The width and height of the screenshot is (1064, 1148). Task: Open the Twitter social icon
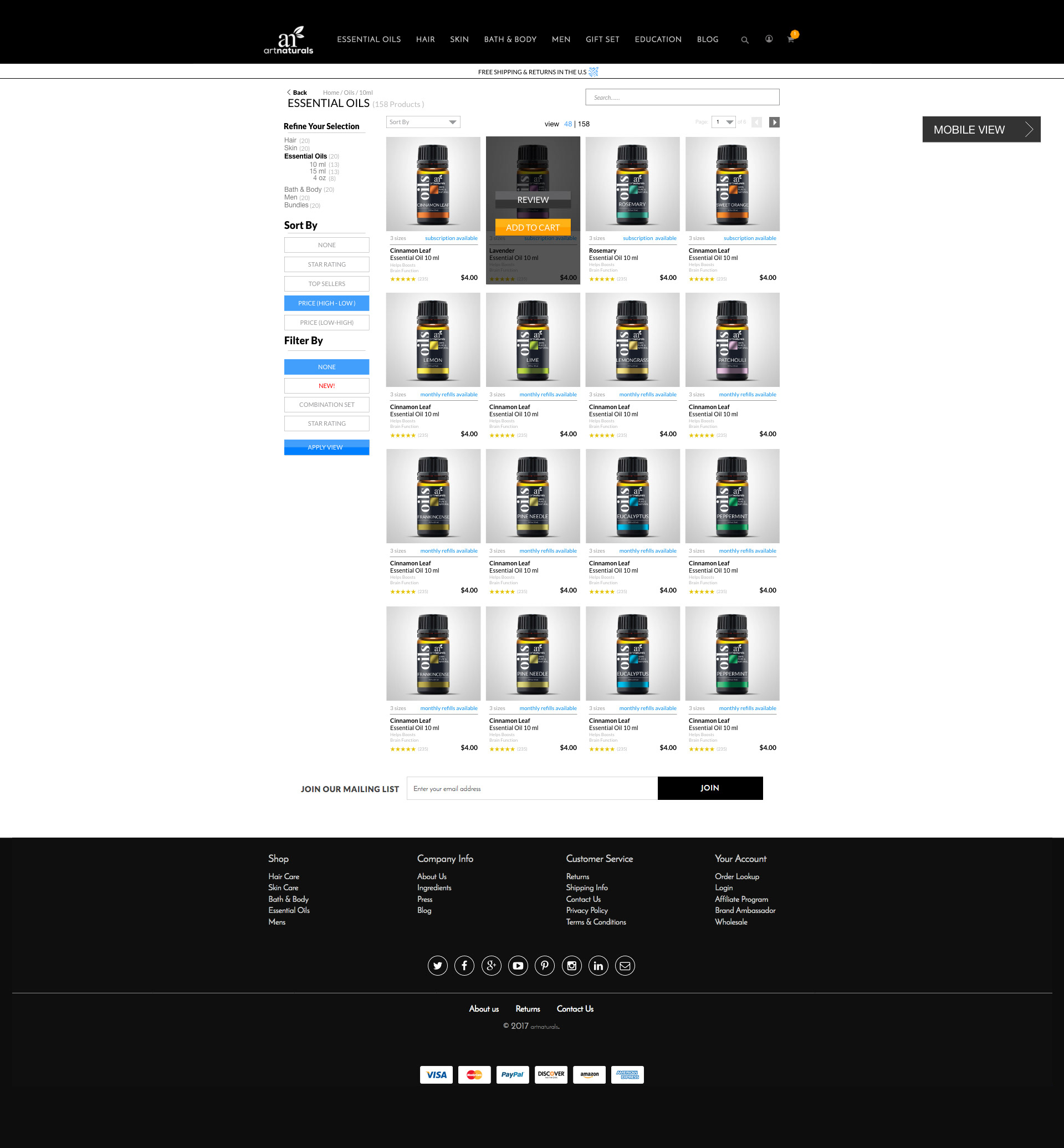point(438,966)
